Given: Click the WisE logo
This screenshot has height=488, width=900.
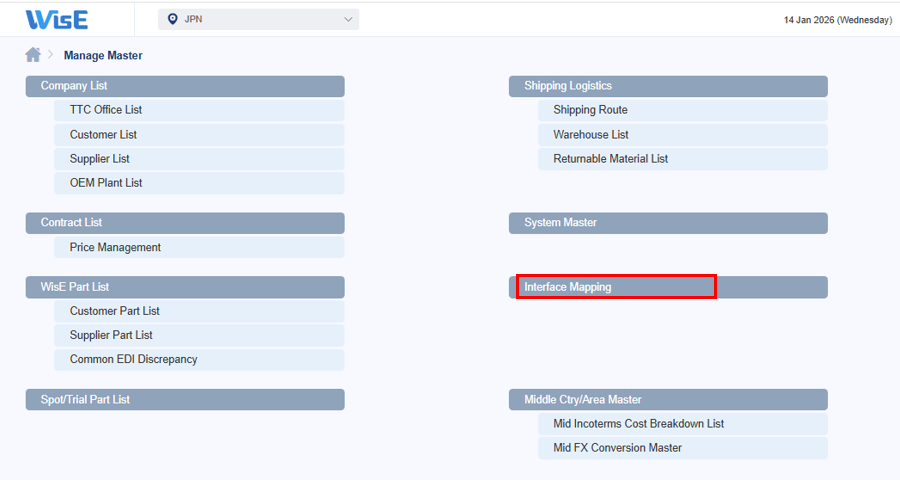Looking at the screenshot, I should click(57, 20).
